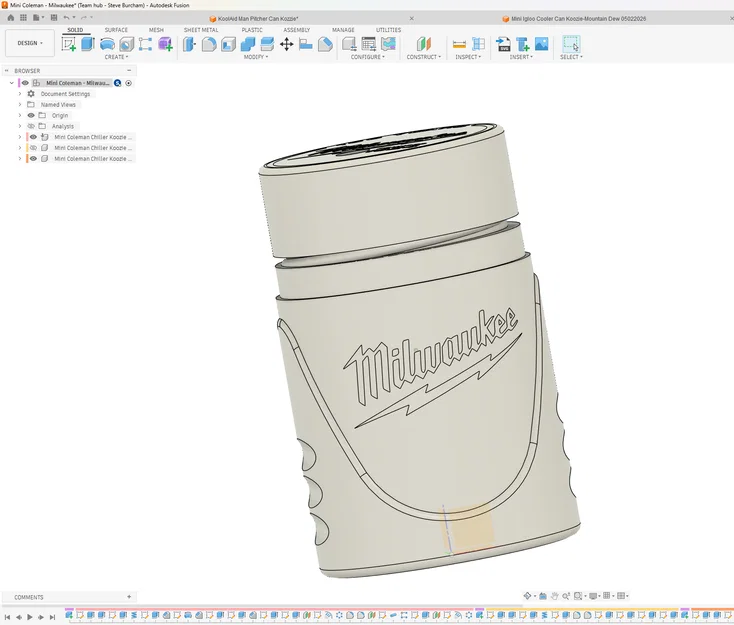Expand Document Settings

[x=20, y=94]
